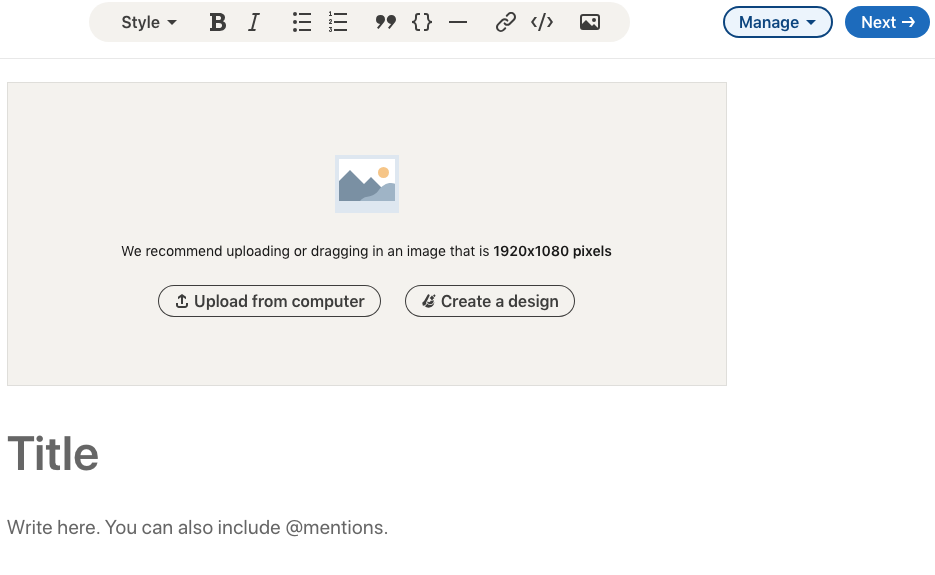Open the Style dropdown
The image size is (935, 575).
click(149, 23)
